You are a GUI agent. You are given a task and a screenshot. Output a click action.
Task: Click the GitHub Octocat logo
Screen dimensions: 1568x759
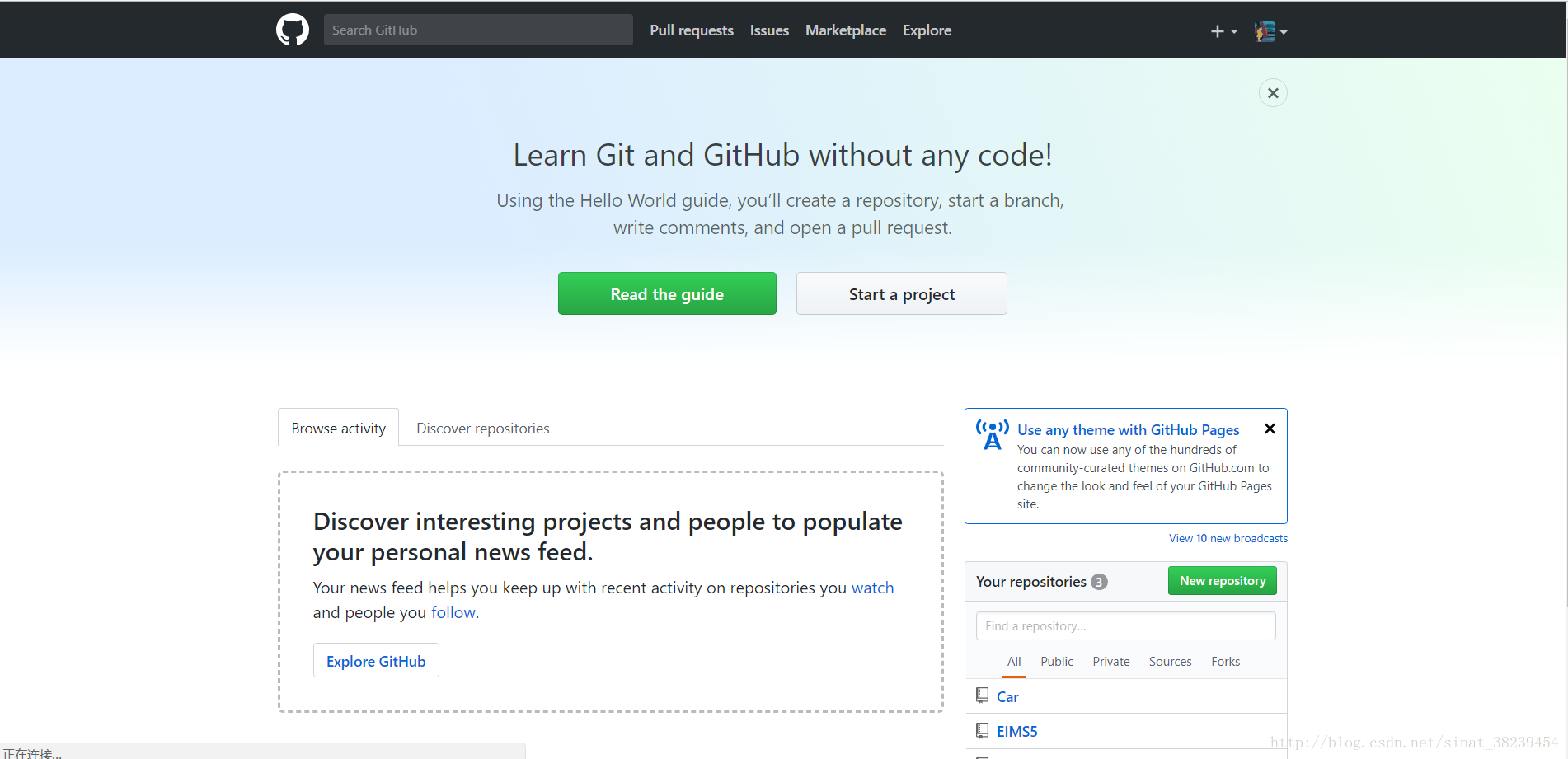(293, 30)
